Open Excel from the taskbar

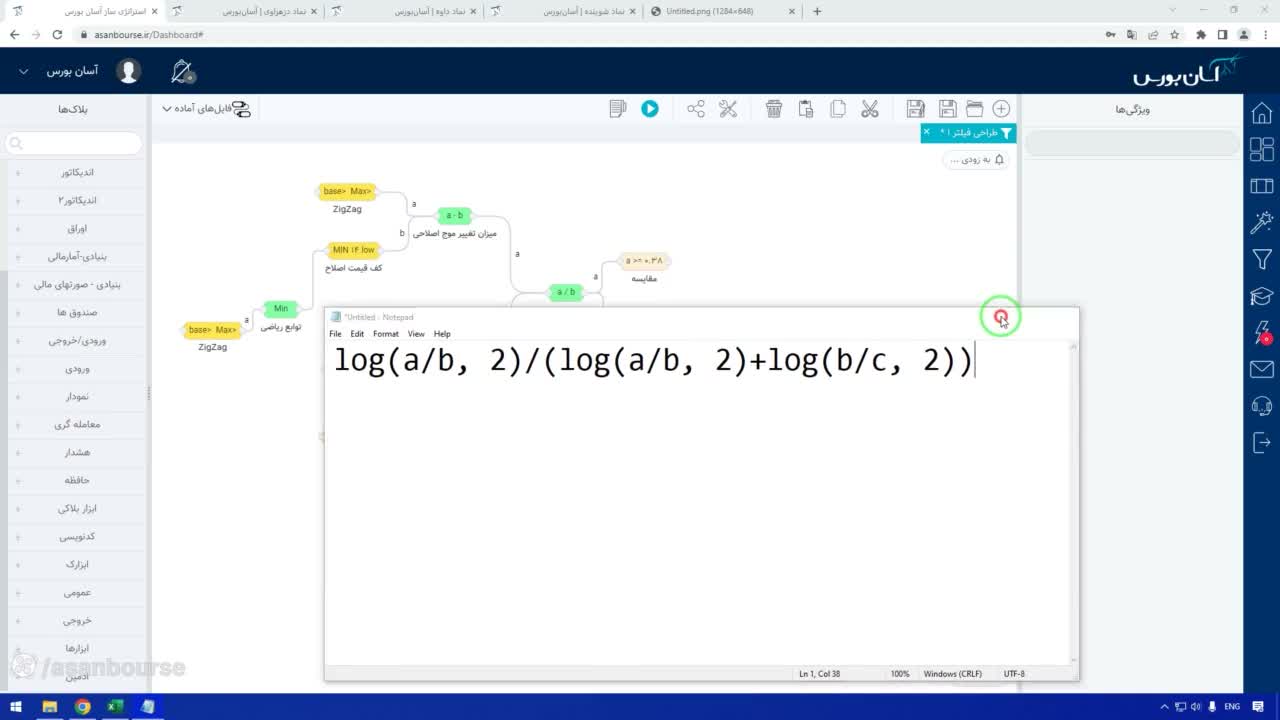[x=115, y=707]
